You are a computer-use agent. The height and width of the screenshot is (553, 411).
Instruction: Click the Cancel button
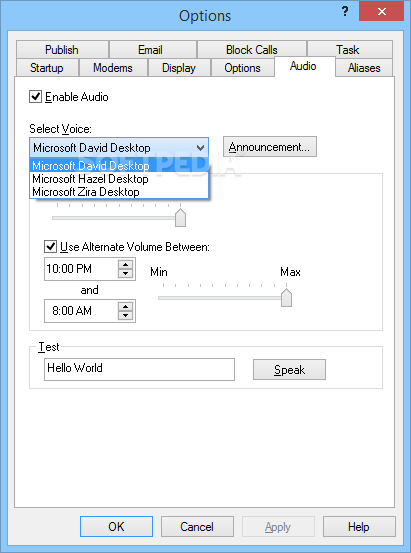[197, 527]
